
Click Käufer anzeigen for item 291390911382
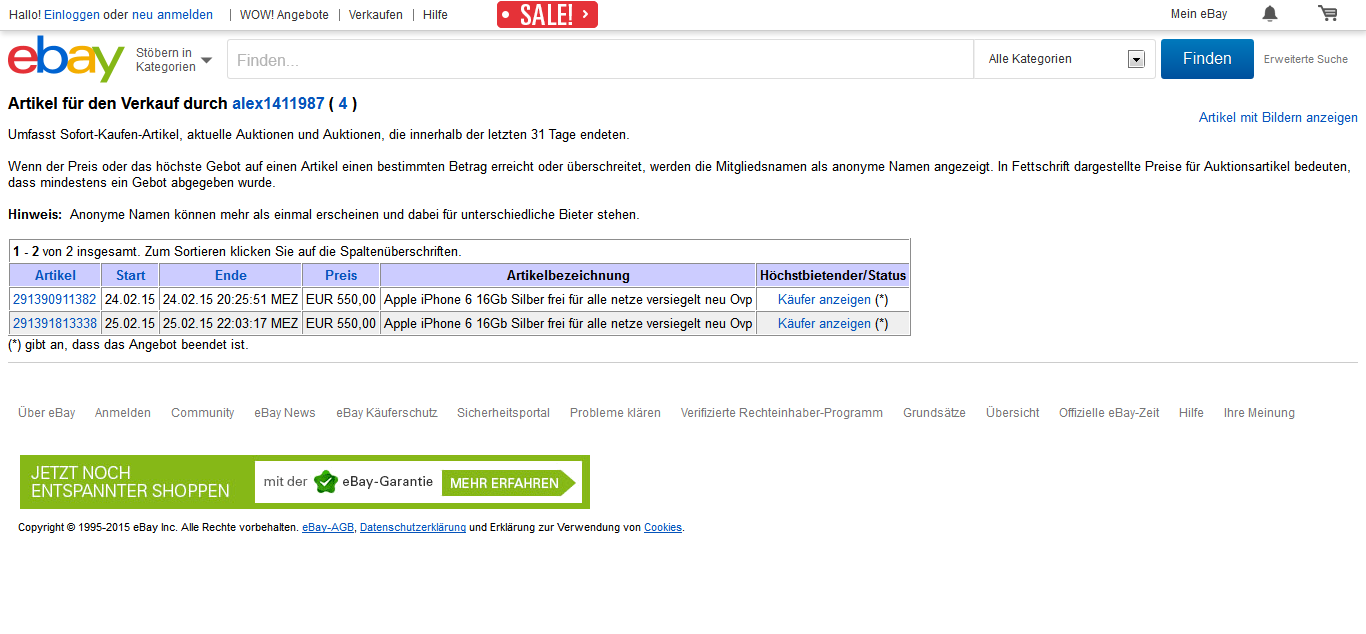pyautogui.click(x=824, y=300)
